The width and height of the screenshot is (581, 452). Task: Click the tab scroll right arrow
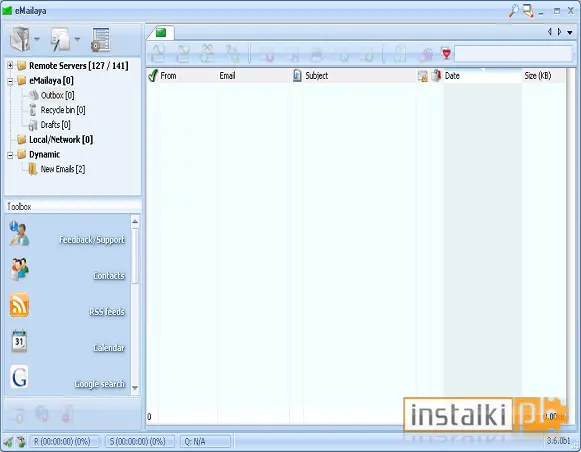(560, 32)
